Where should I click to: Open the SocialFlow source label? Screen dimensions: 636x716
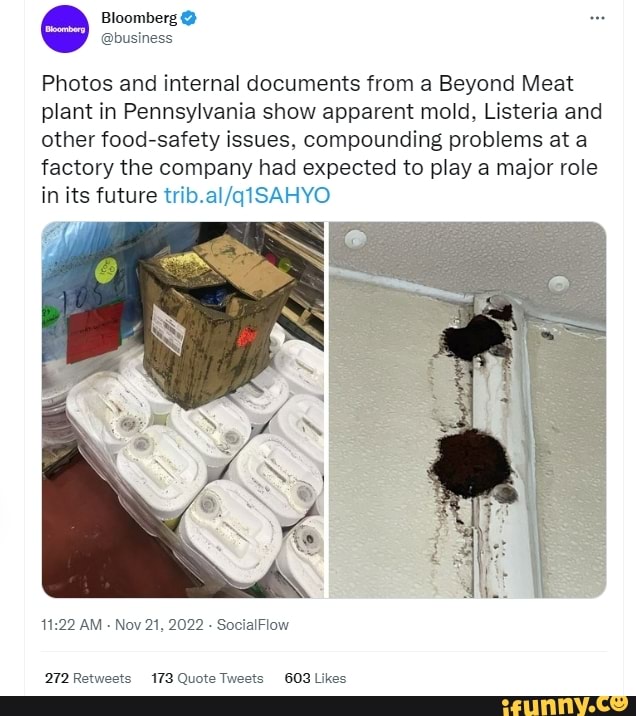click(x=254, y=624)
